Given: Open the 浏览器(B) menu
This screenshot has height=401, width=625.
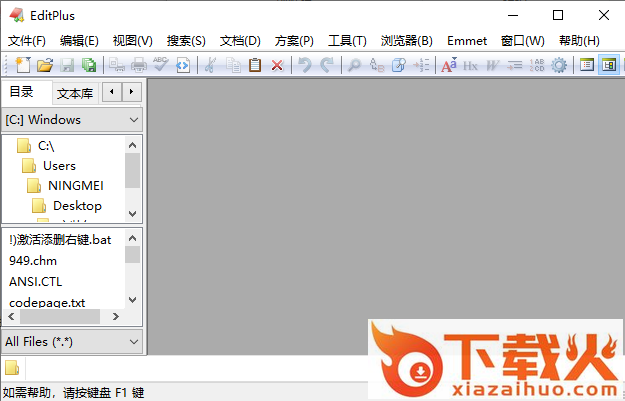Looking at the screenshot, I should (x=407, y=41).
